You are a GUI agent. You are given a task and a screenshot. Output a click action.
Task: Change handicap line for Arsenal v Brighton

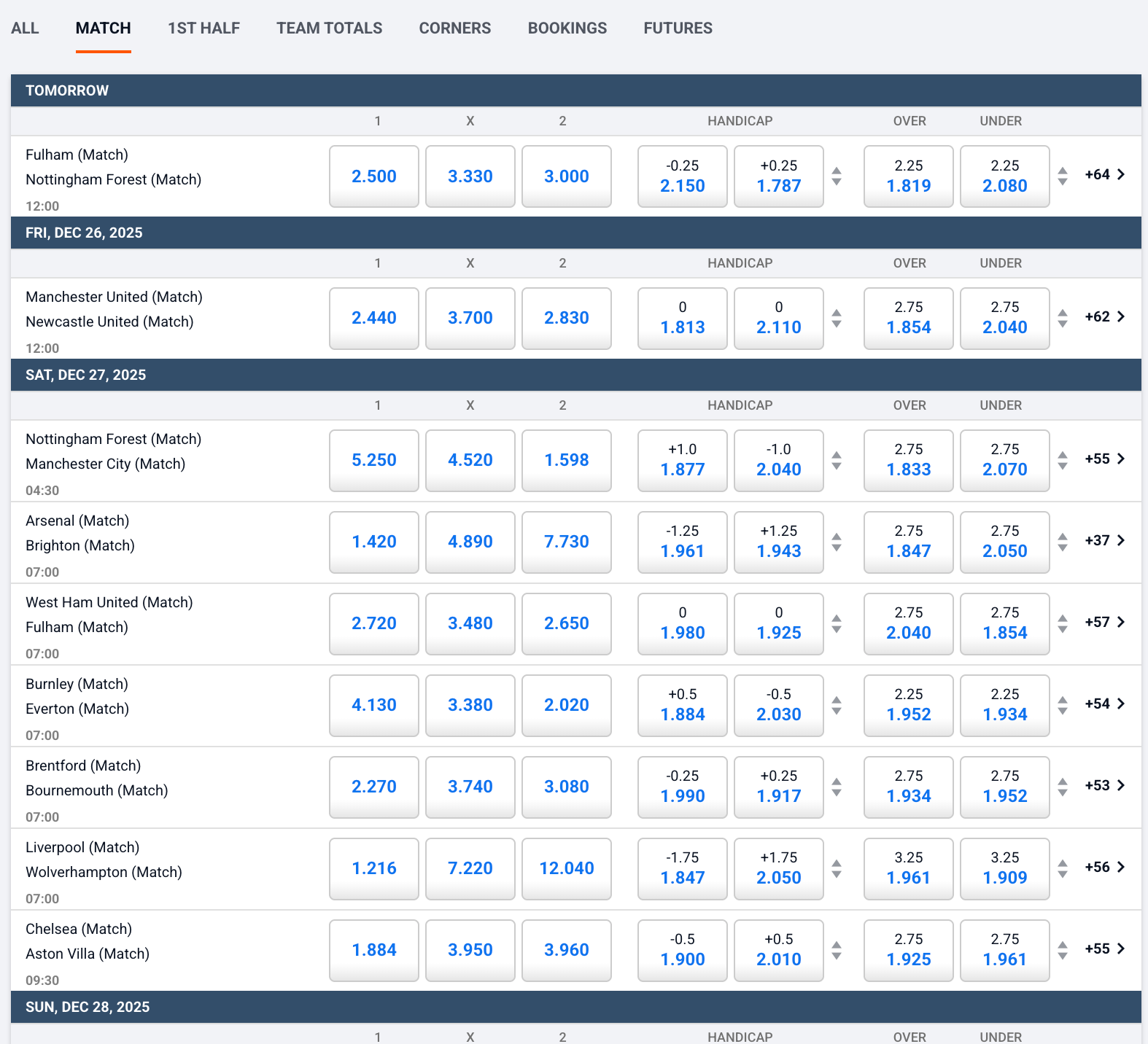(837, 542)
